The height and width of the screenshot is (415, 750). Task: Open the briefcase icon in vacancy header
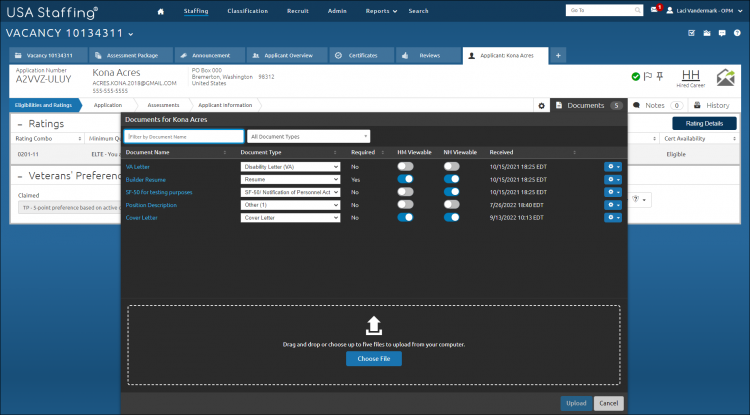coord(707,33)
